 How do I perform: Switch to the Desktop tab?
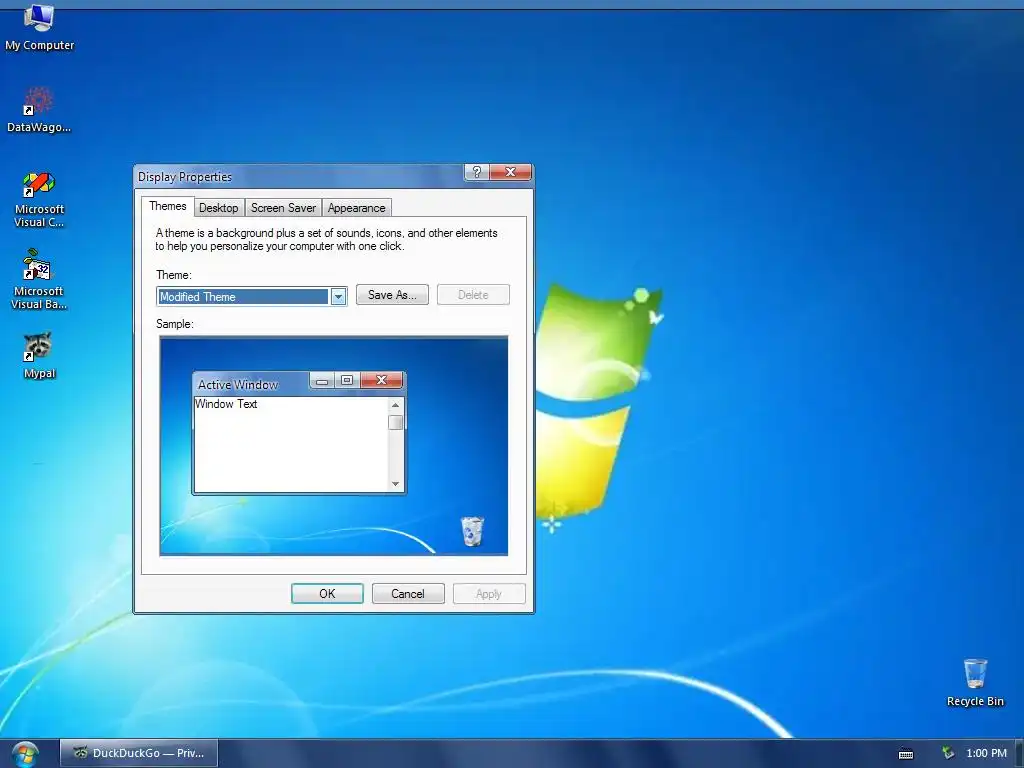(x=218, y=208)
